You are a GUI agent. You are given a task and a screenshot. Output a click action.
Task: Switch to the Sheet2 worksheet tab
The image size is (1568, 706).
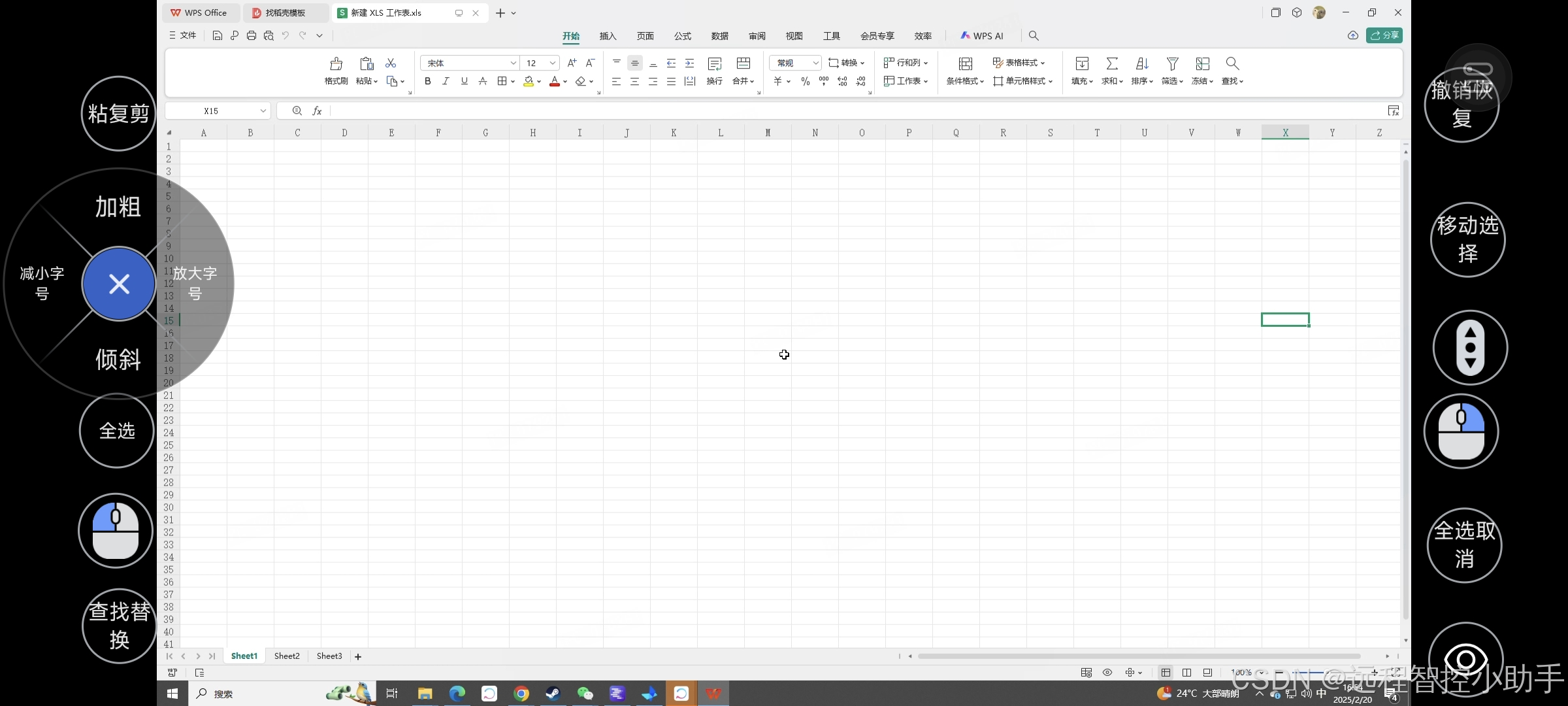coord(287,656)
